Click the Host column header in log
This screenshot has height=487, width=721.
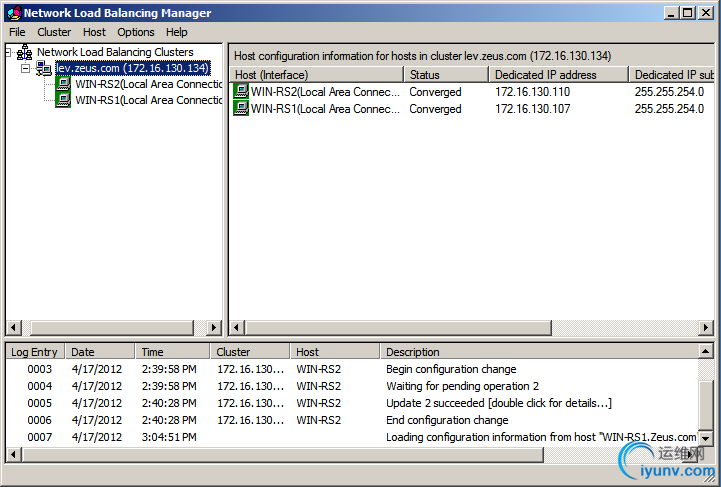click(335, 352)
